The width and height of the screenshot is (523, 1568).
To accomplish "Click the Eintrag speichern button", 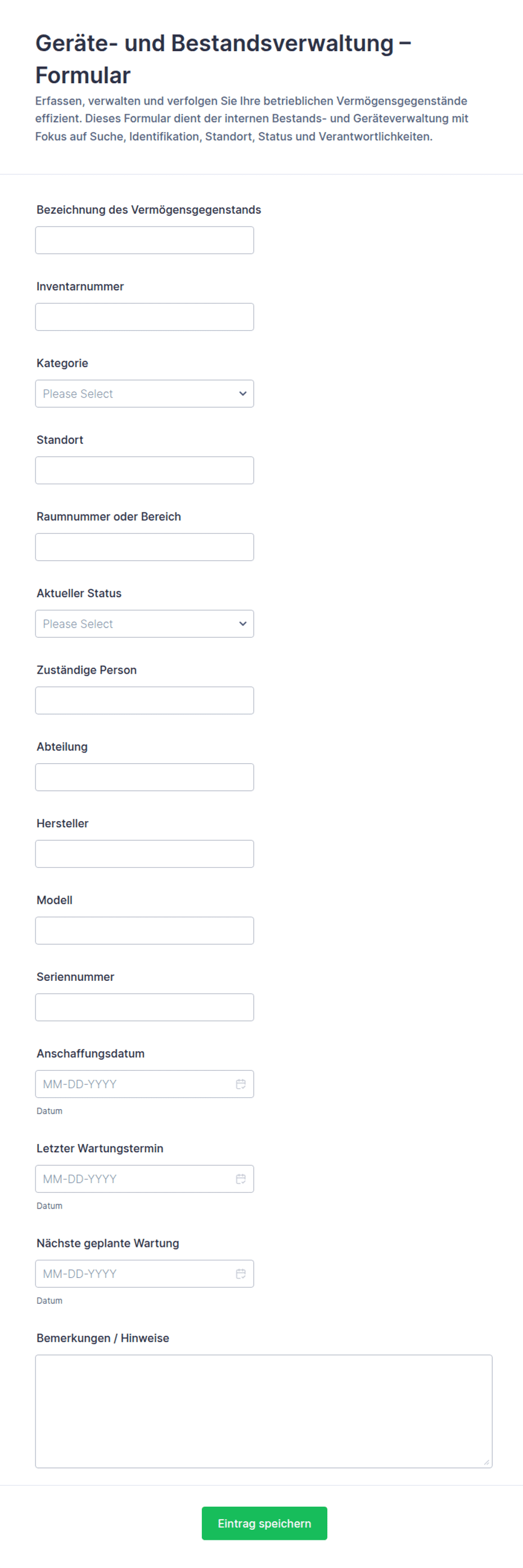I will point(264,1524).
